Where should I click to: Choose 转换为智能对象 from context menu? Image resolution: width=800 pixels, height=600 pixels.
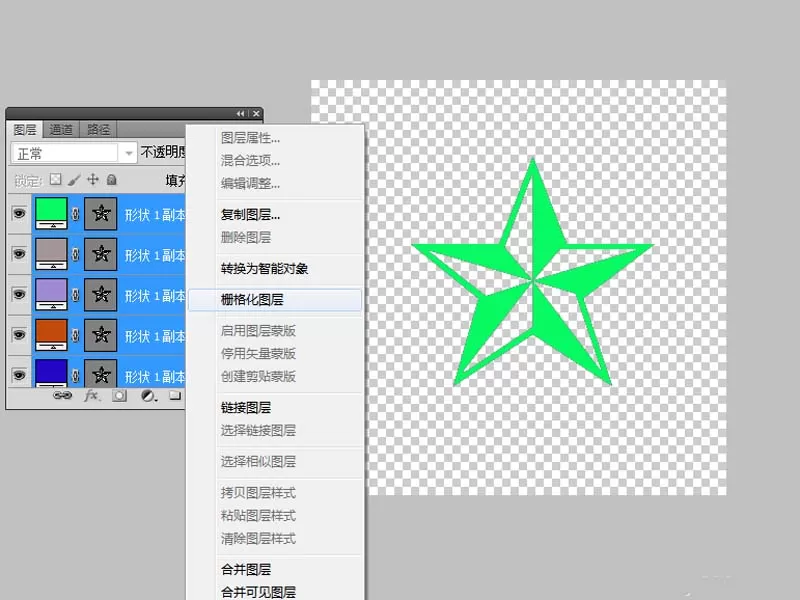(275, 268)
